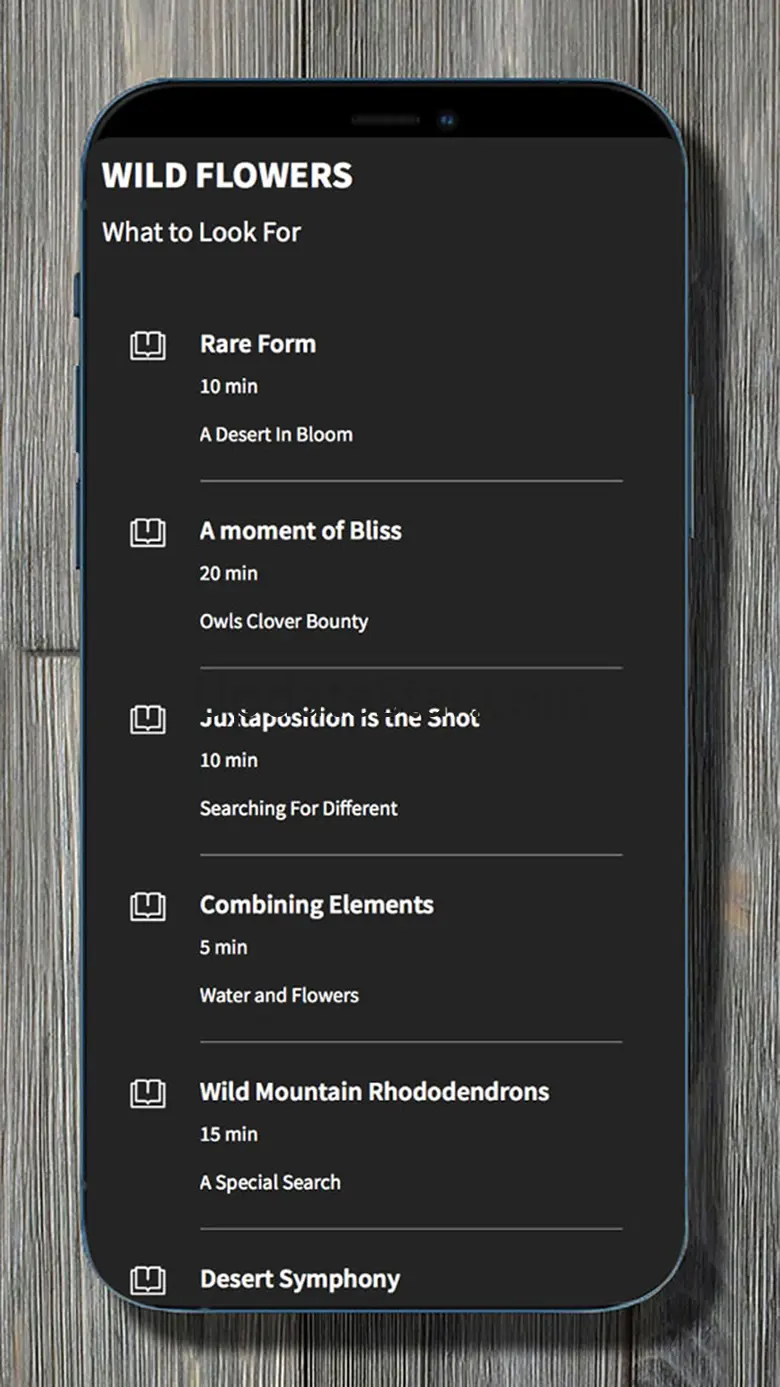Screen dimensions: 780x1387
Task: Click the WILD FLOWERS heading
Action: click(227, 176)
